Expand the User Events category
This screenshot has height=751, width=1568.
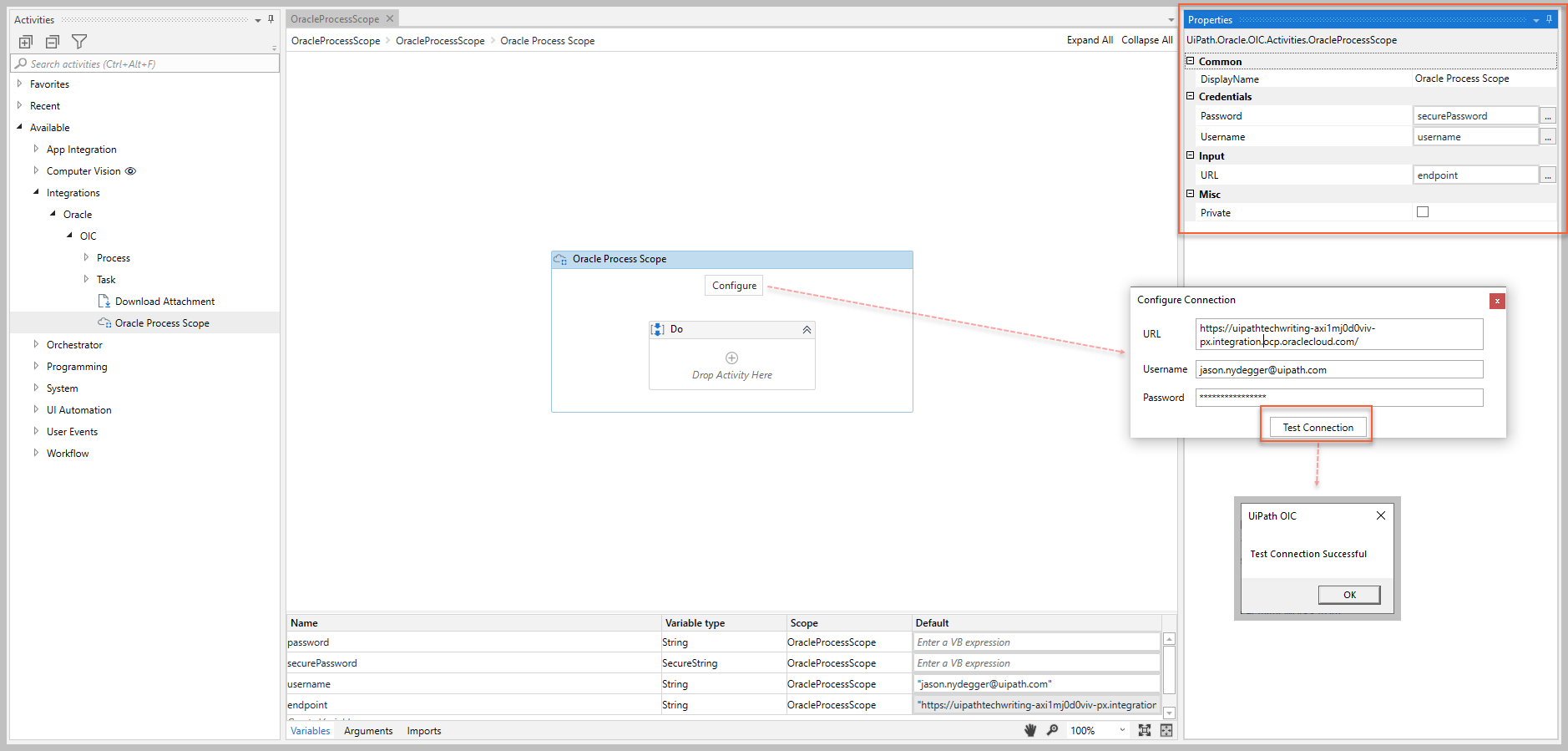pyautogui.click(x=36, y=431)
